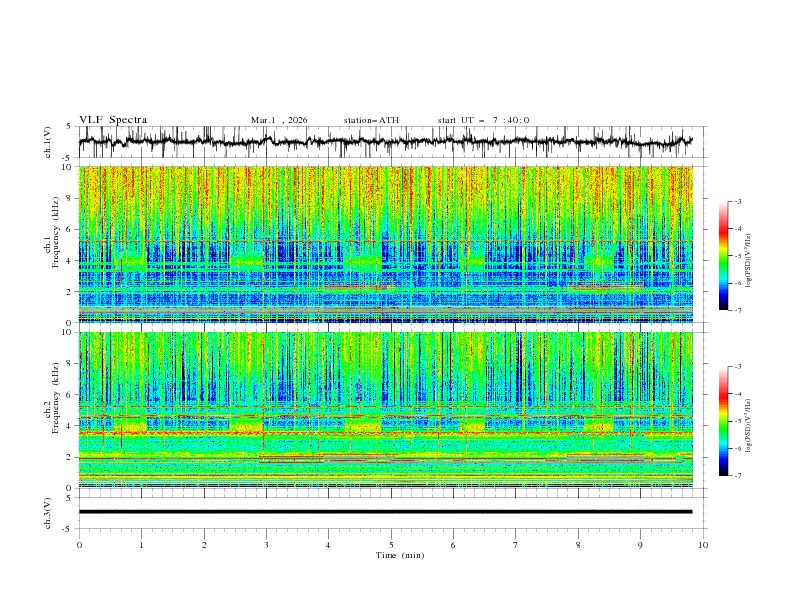The image size is (792, 612).
Task: Click time axis tick label '0'
Action: 79,545
